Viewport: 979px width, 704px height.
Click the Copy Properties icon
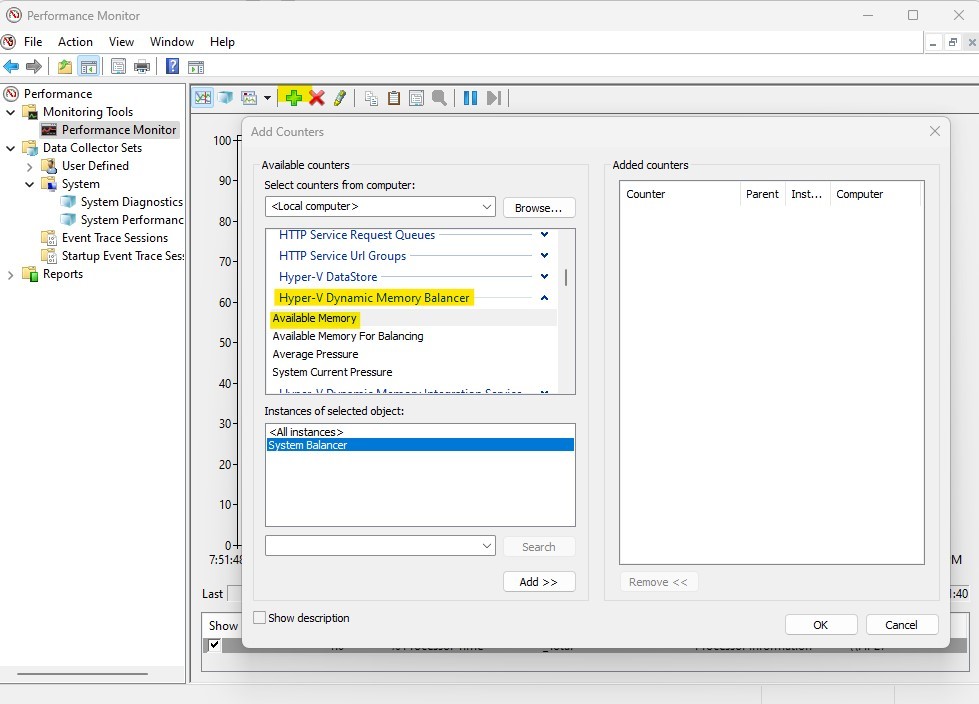pos(370,97)
